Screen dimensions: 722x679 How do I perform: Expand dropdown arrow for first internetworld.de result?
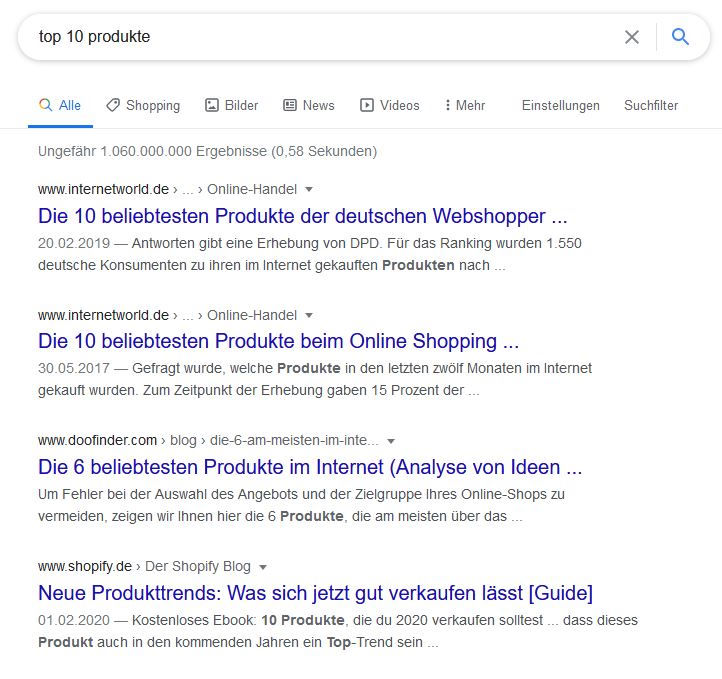309,189
